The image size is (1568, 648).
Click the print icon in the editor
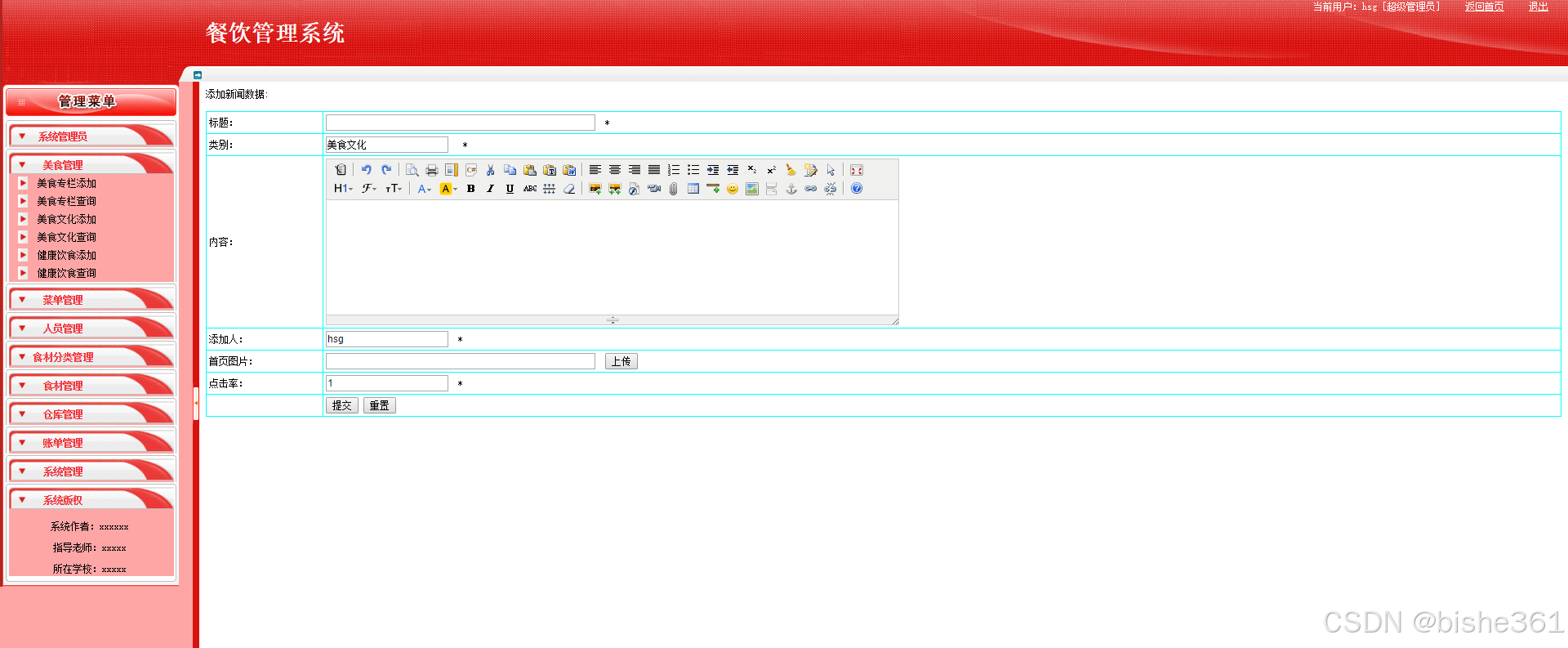(432, 170)
